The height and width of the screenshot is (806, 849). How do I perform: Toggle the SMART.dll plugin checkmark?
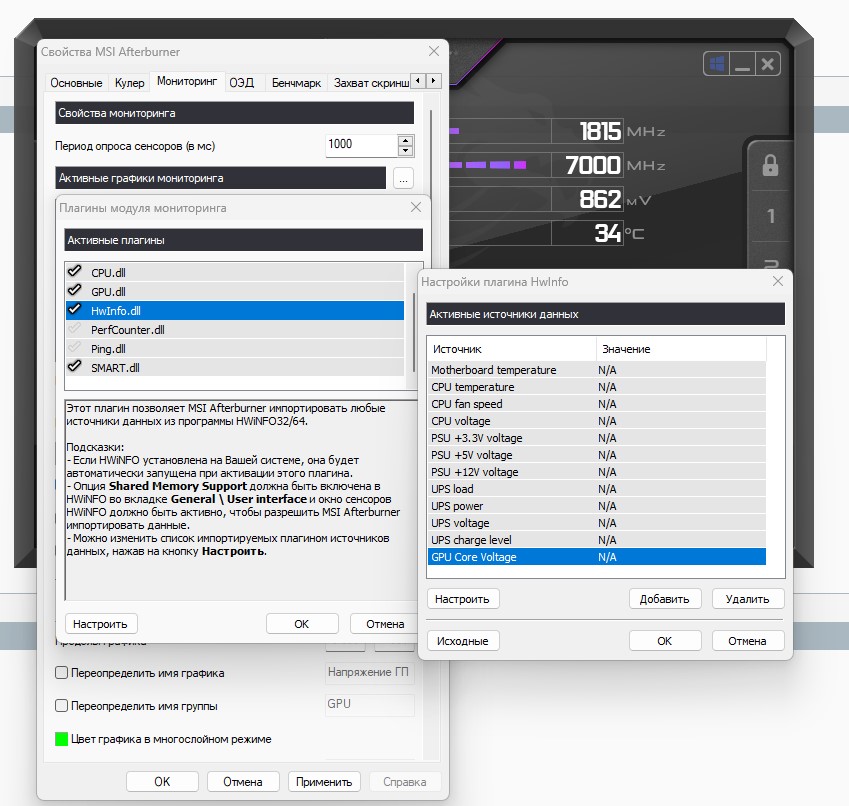coord(75,366)
